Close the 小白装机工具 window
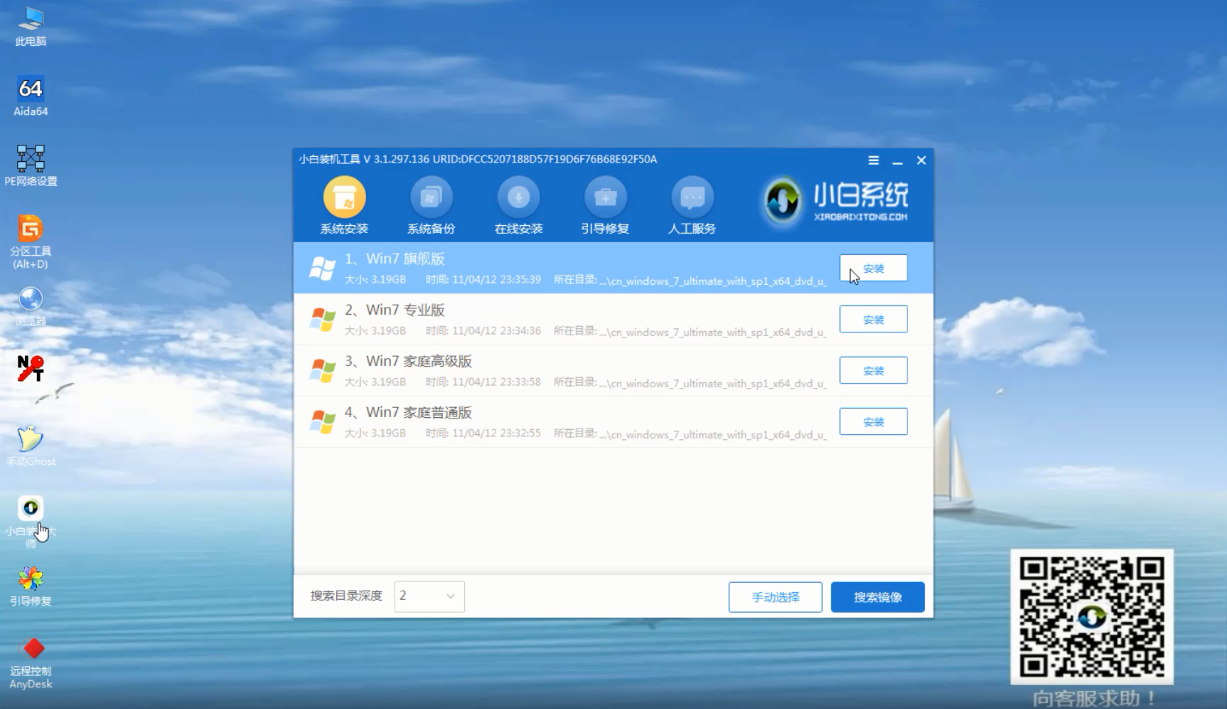 (x=921, y=160)
